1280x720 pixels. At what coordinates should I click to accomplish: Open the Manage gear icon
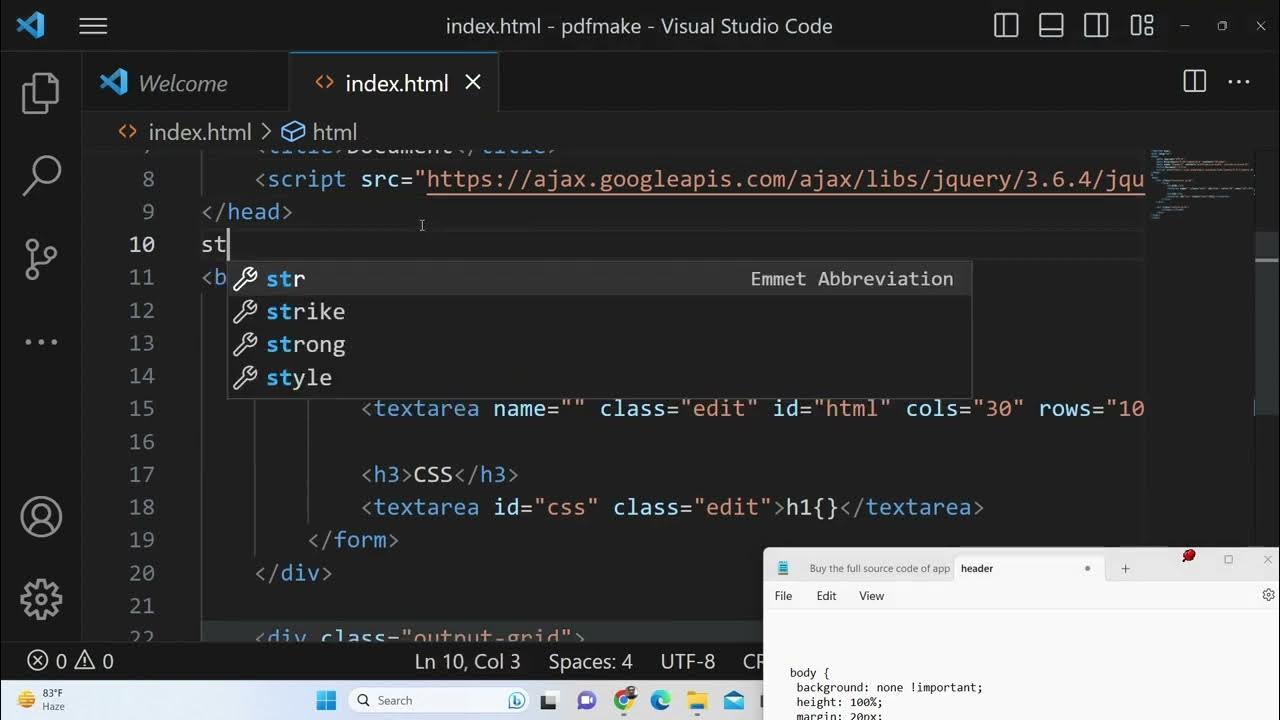coord(41,599)
